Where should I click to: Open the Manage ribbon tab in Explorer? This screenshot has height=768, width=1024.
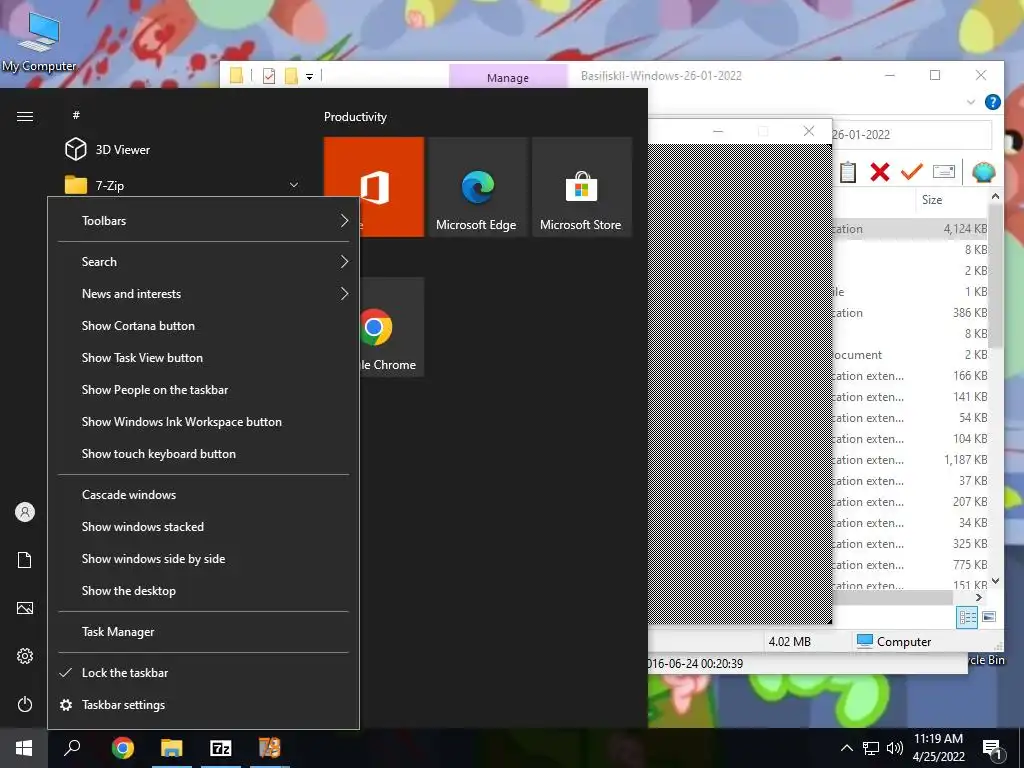(x=507, y=77)
